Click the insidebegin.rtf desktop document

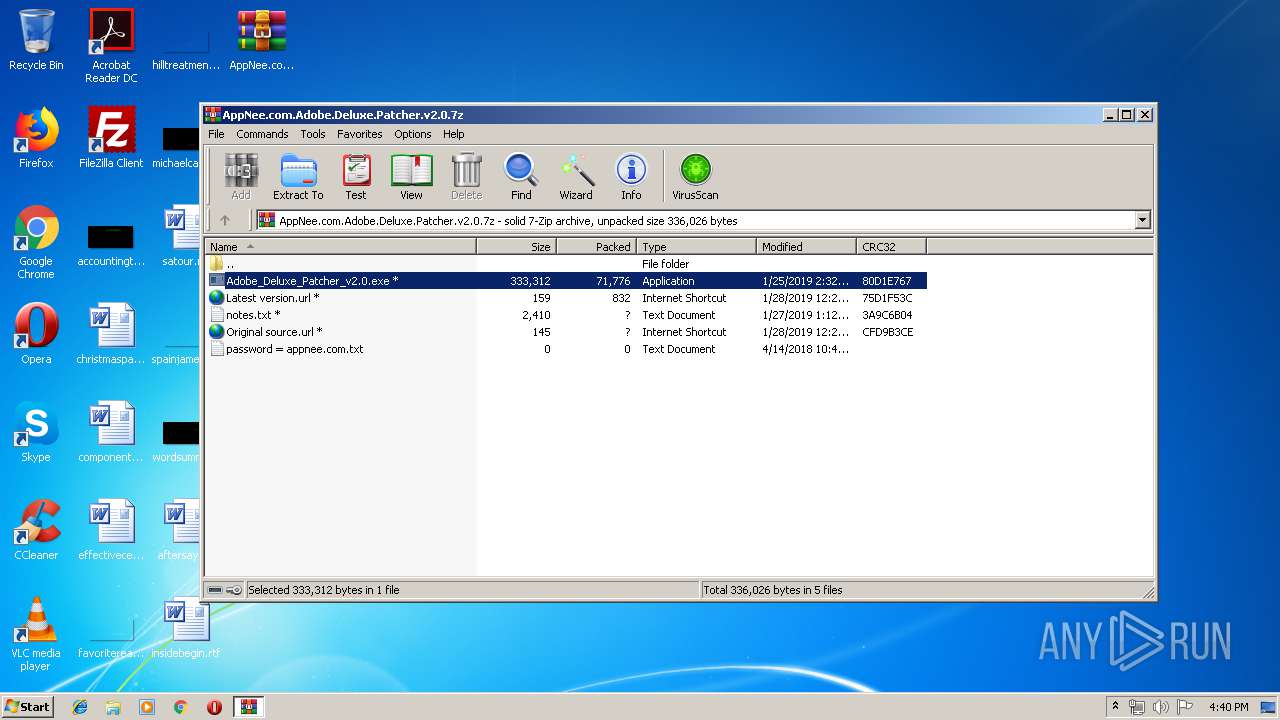tap(186, 627)
